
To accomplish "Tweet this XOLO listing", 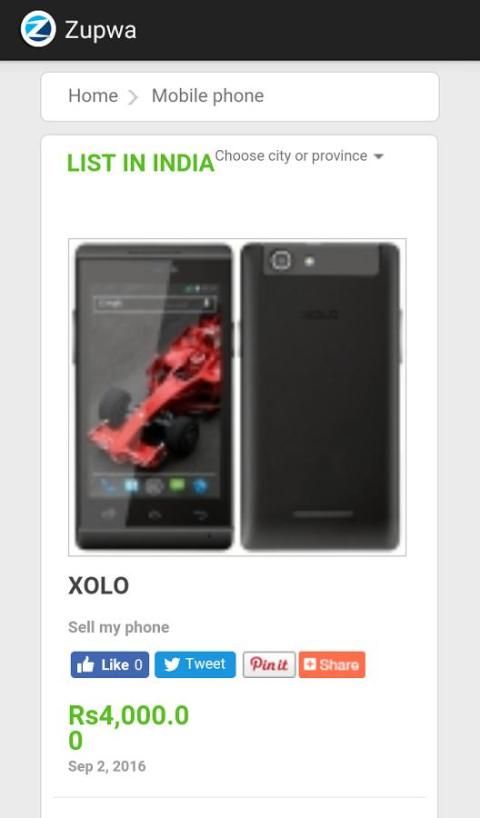I will click(195, 665).
